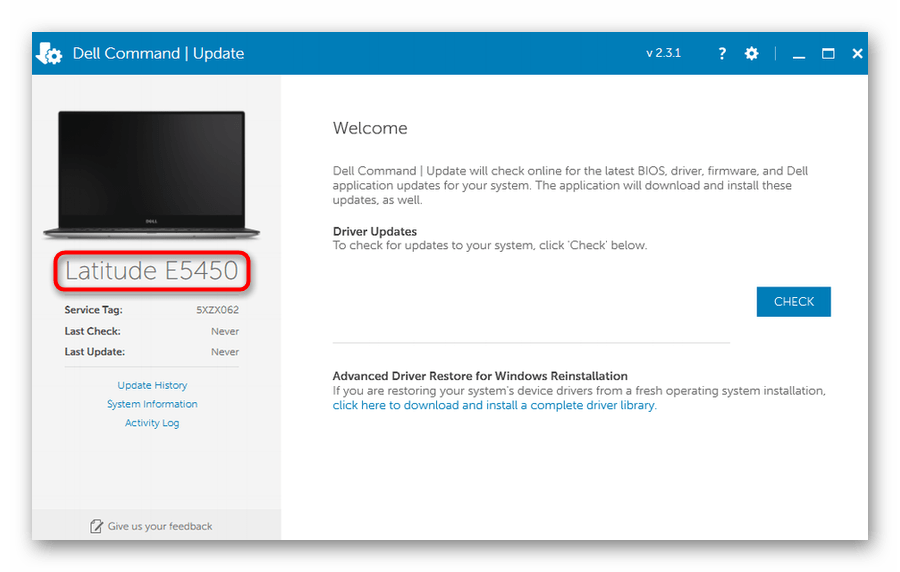
Task: Click the Service Tag value 5XZX062
Action: pos(217,310)
